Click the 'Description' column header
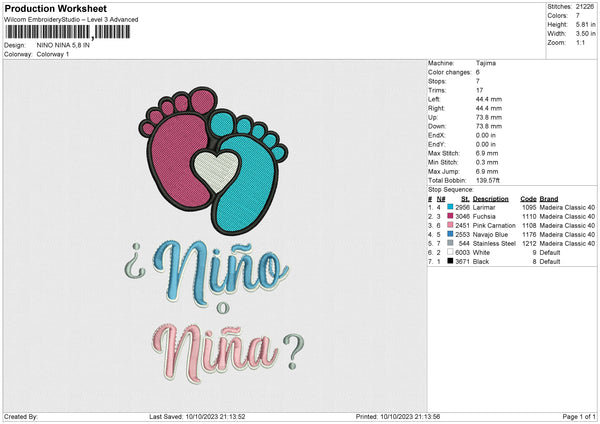Viewport: 600px width, 424px height. [x=491, y=199]
